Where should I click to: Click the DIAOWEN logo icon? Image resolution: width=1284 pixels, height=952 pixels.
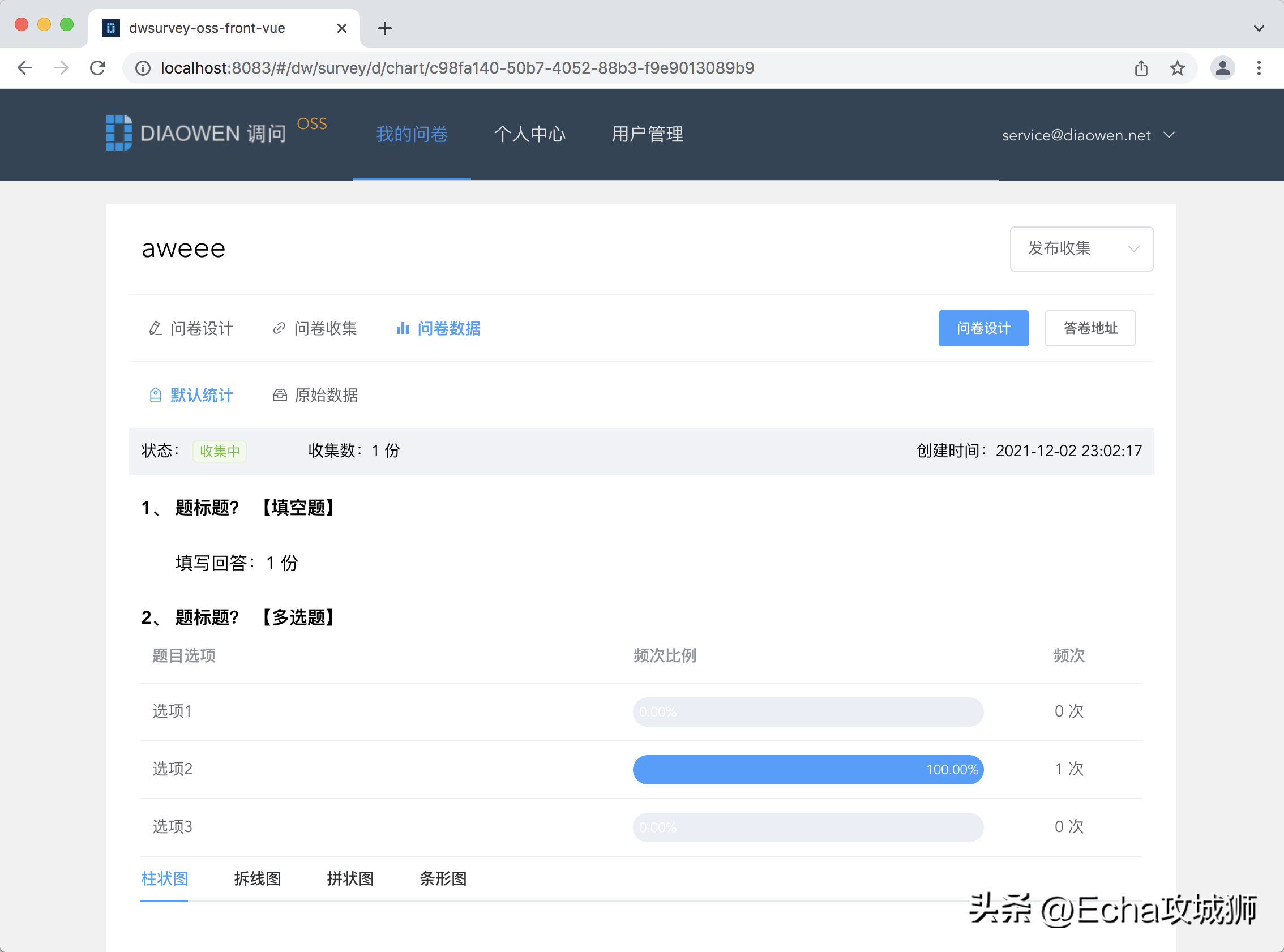(119, 133)
